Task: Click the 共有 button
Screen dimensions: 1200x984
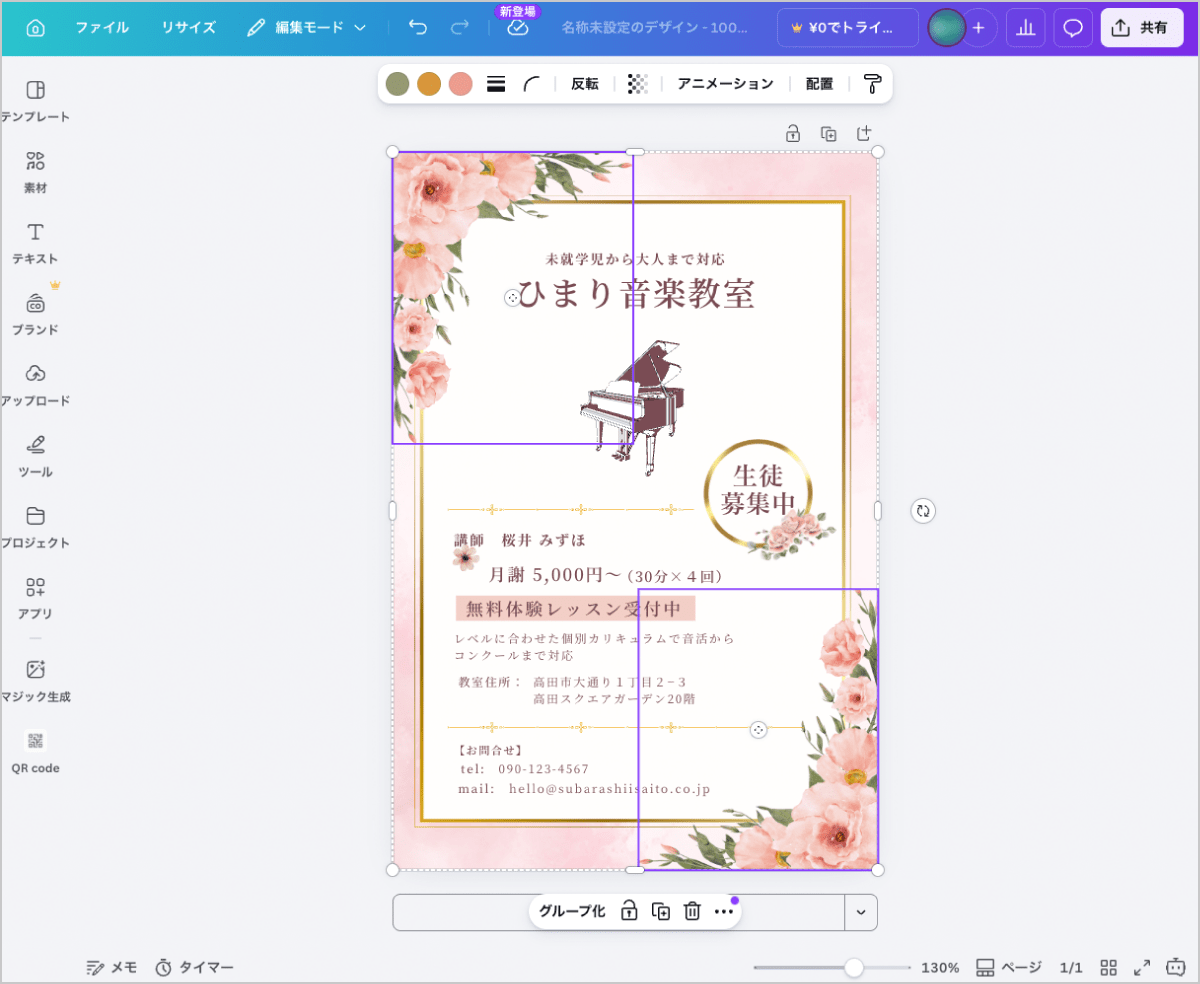Action: [1141, 27]
